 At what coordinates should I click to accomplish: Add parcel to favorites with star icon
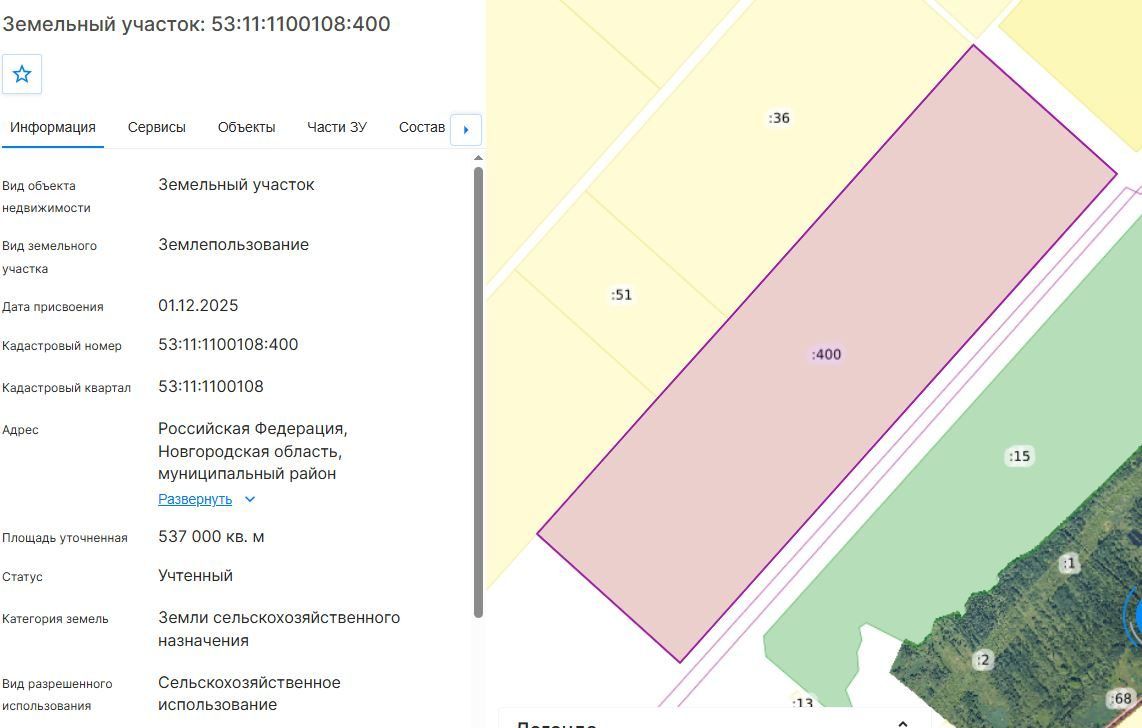click(22, 74)
